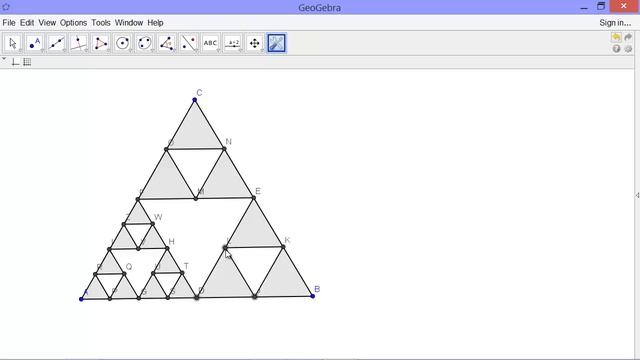The image size is (640, 360).
Task: Select point C at the triangle apex
Action: coord(195,100)
